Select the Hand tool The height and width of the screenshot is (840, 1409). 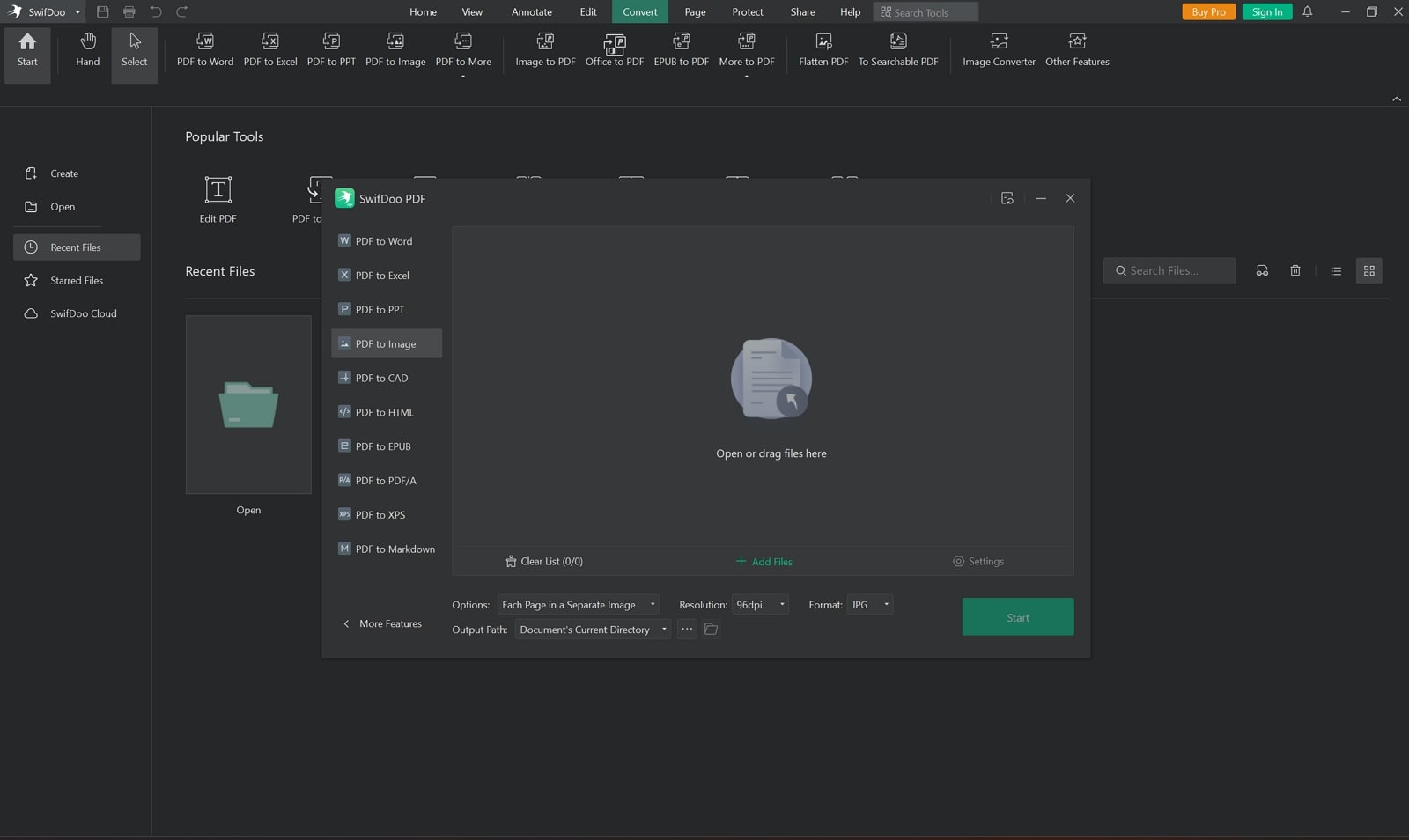click(x=87, y=51)
